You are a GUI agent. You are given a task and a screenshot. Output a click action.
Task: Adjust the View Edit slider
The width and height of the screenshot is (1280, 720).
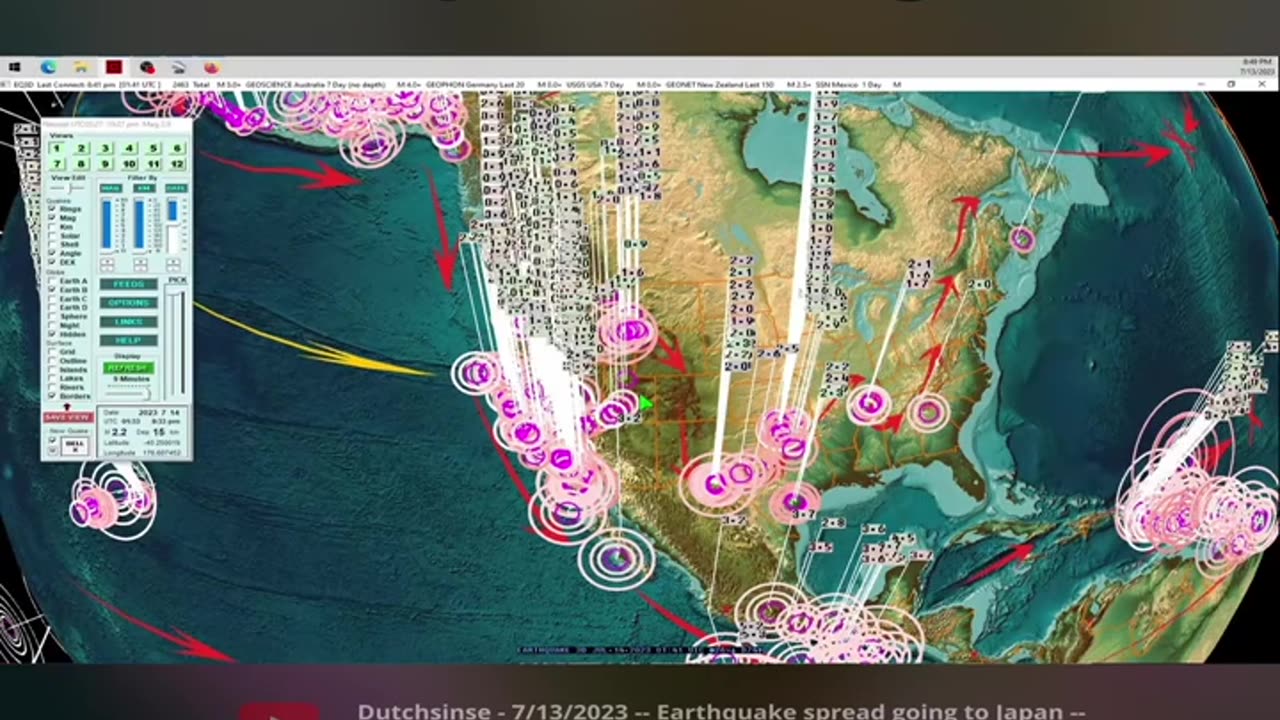click(x=67, y=188)
